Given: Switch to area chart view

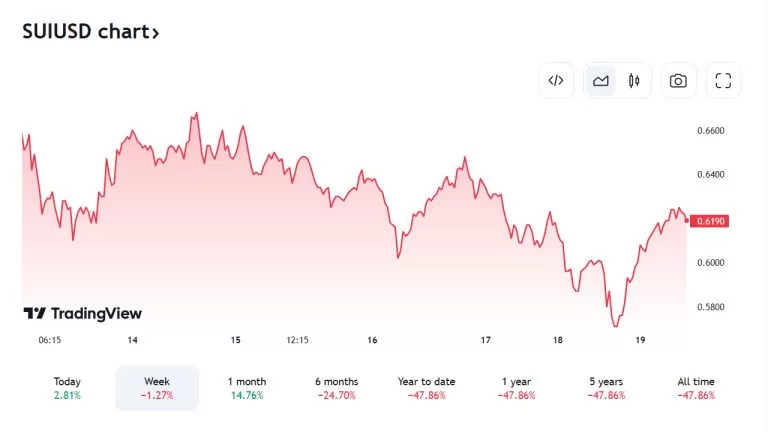Looking at the screenshot, I should pyautogui.click(x=601, y=81).
